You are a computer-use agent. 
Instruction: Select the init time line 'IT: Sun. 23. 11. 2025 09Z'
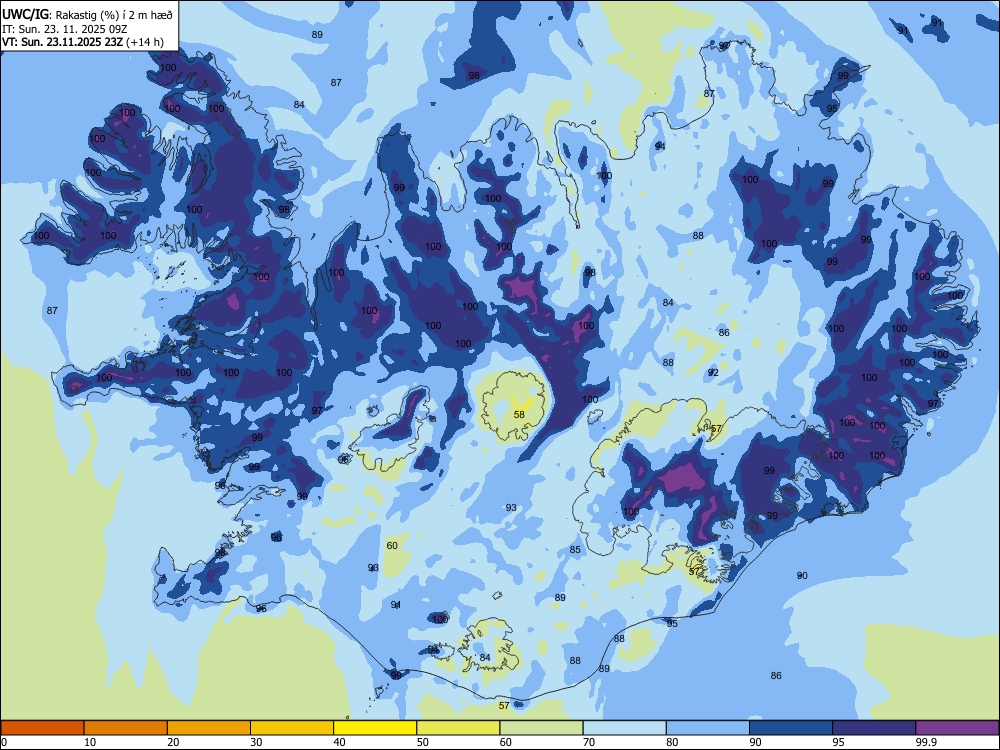64,29
